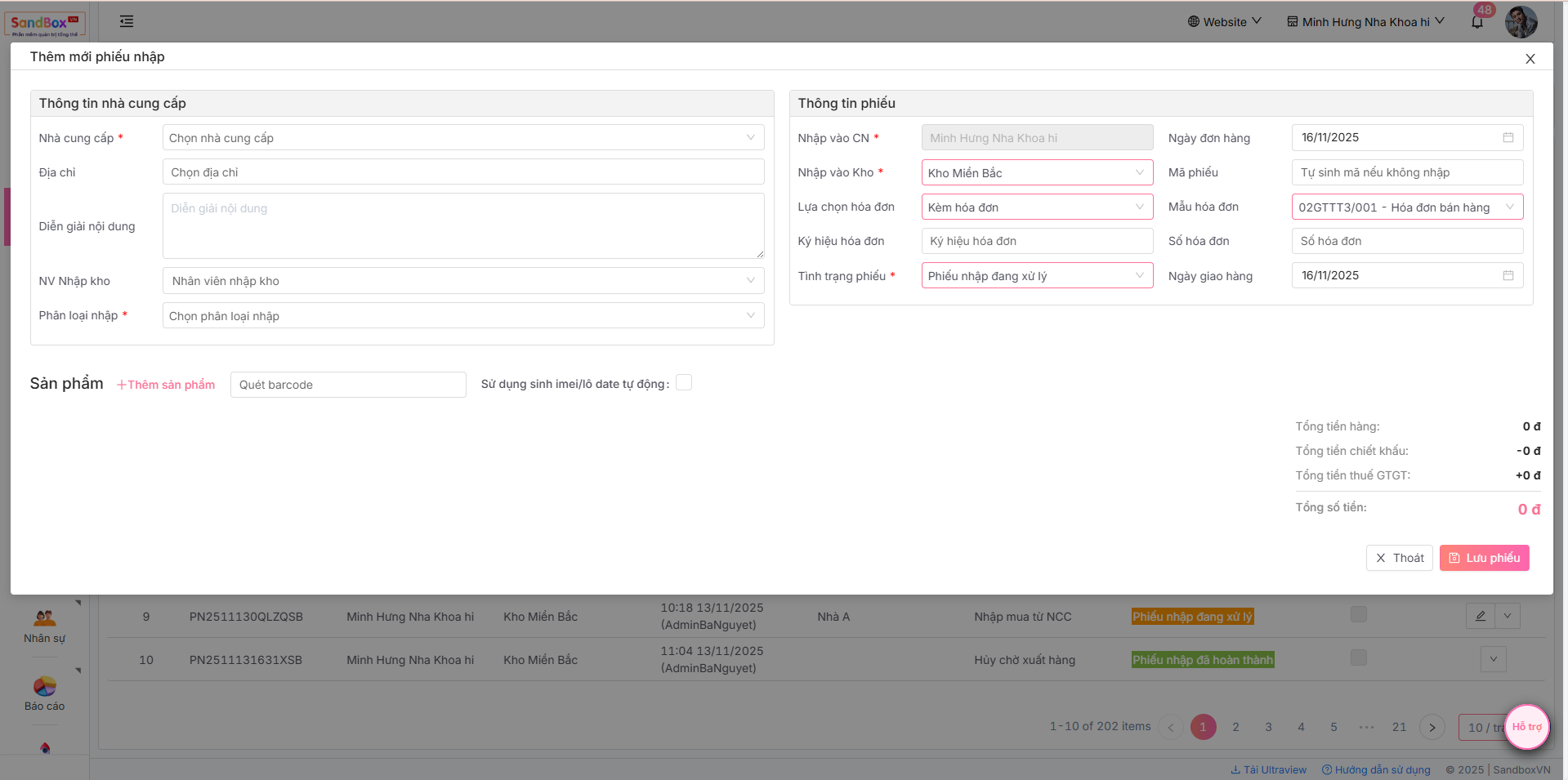Click the Hỗ trợ support bubble
The height and width of the screenshot is (780, 1568).
pyautogui.click(x=1526, y=726)
